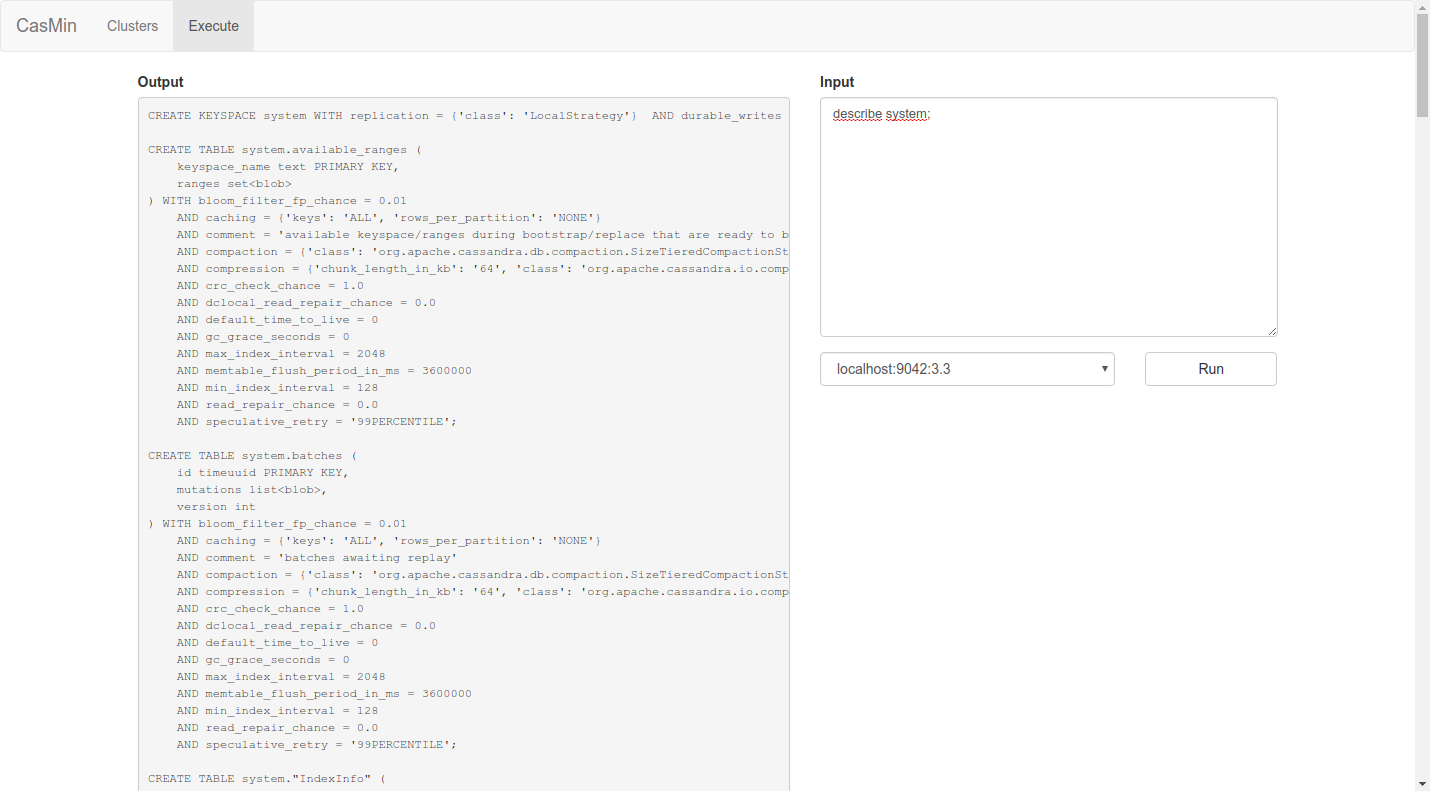Click the Run button
This screenshot has width=1430, height=791.
coord(1210,369)
